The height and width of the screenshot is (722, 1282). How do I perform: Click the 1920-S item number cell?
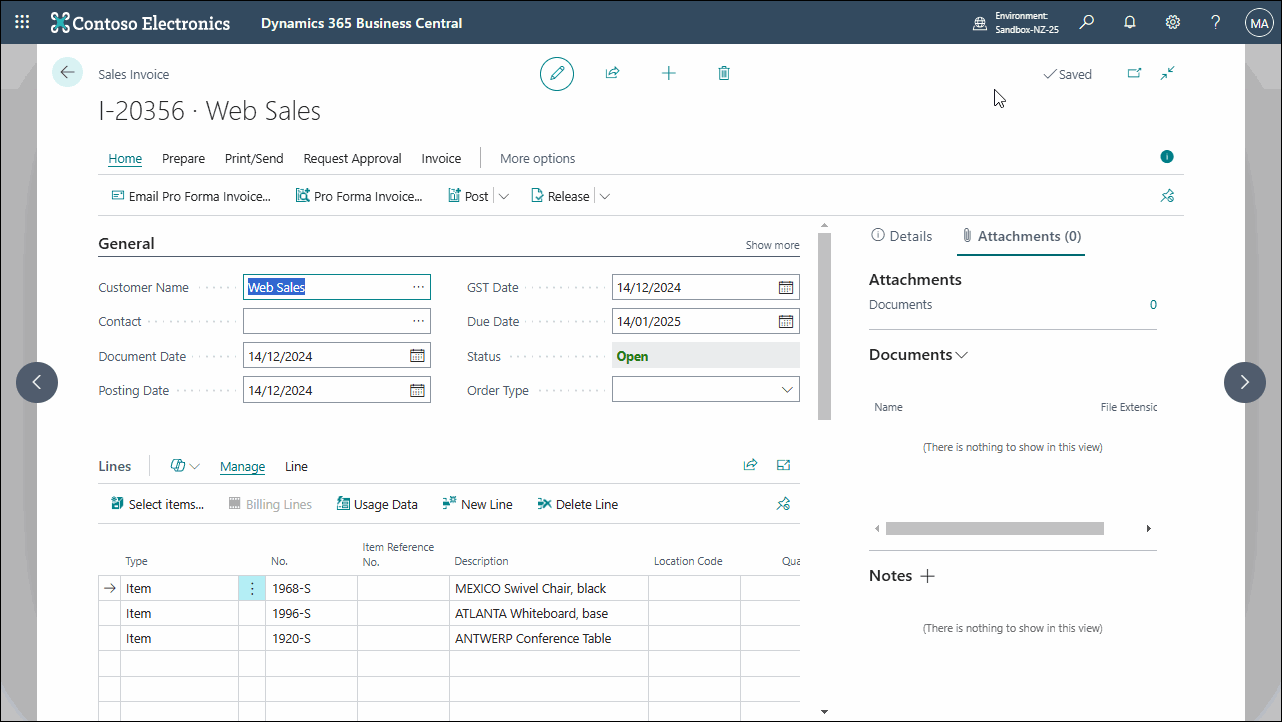pos(311,638)
